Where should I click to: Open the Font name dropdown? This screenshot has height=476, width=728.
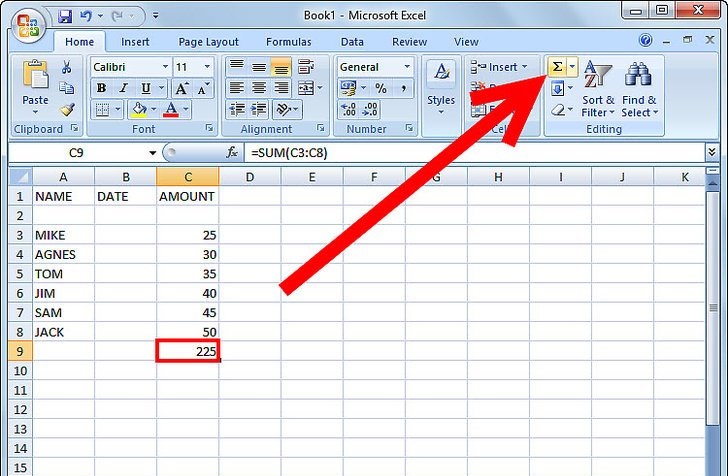165,67
